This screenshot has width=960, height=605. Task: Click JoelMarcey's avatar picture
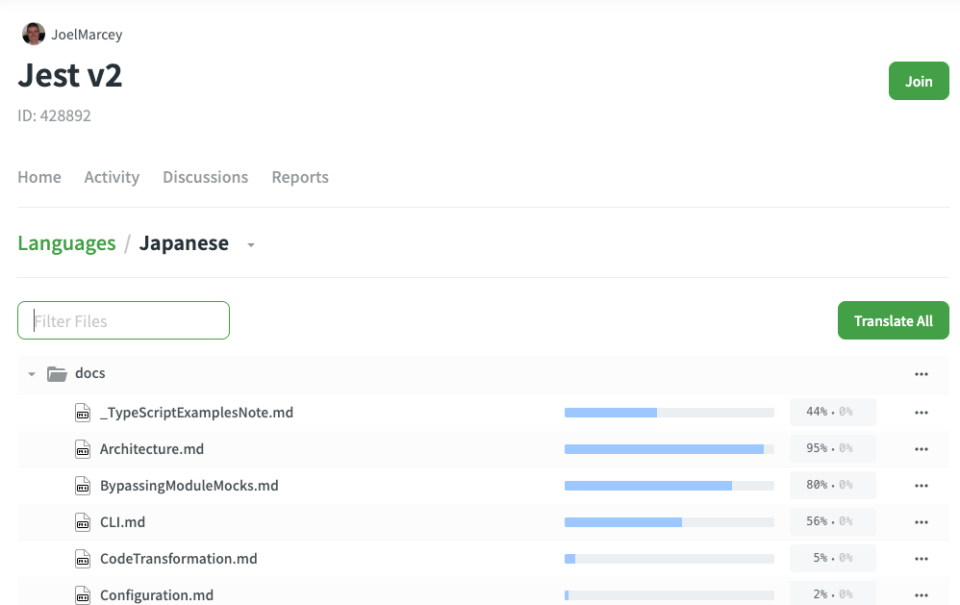(34, 34)
